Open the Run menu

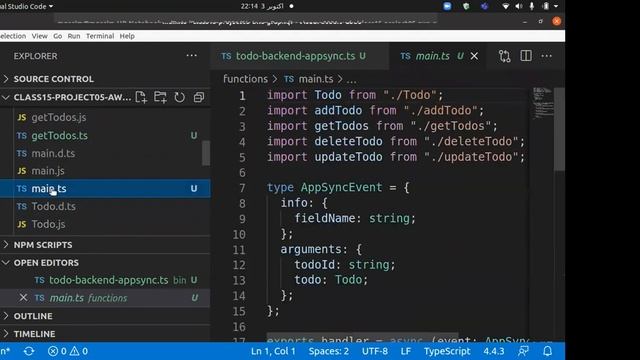[74, 36]
